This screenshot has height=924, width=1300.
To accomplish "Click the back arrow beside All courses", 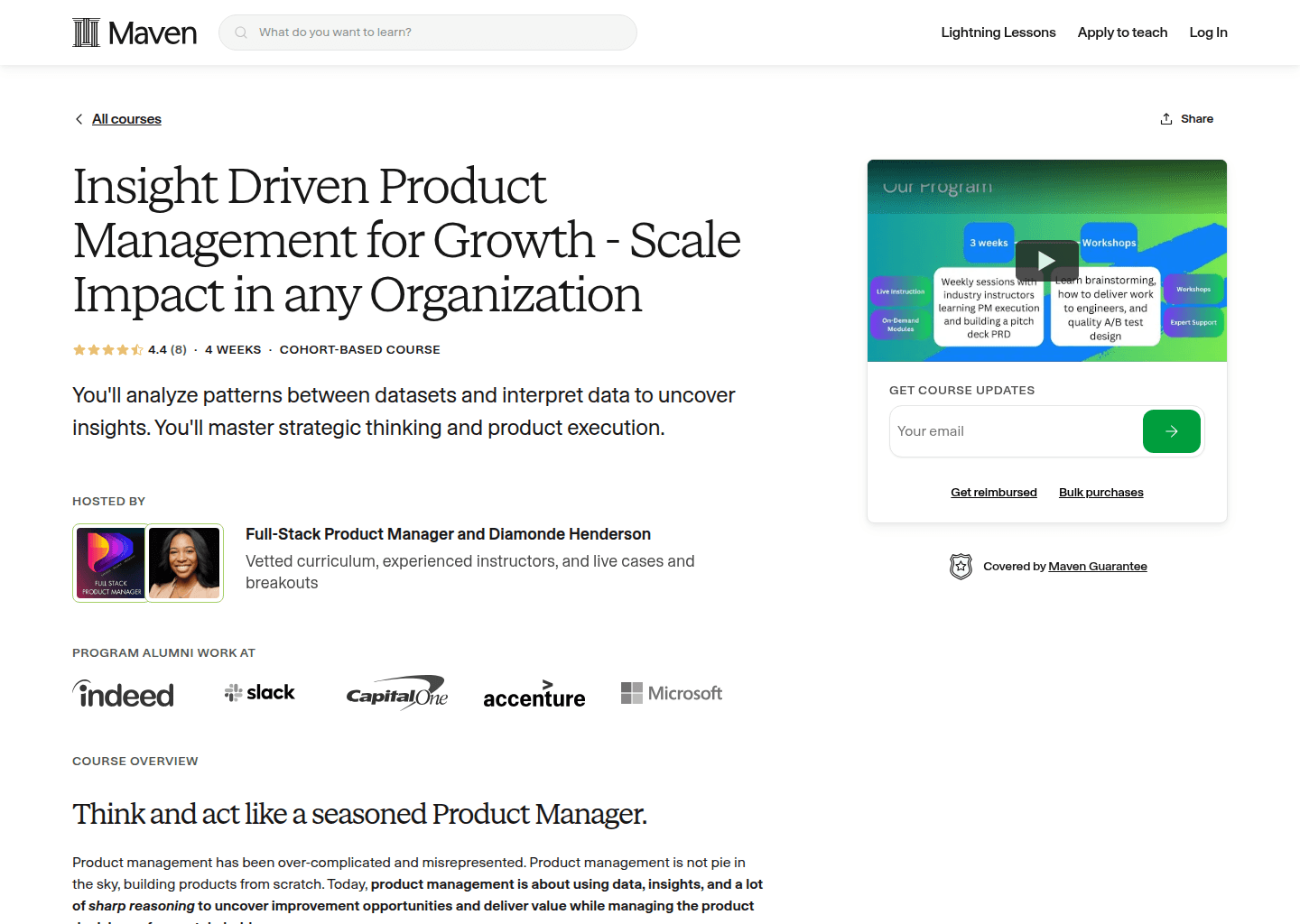I will coord(79,118).
